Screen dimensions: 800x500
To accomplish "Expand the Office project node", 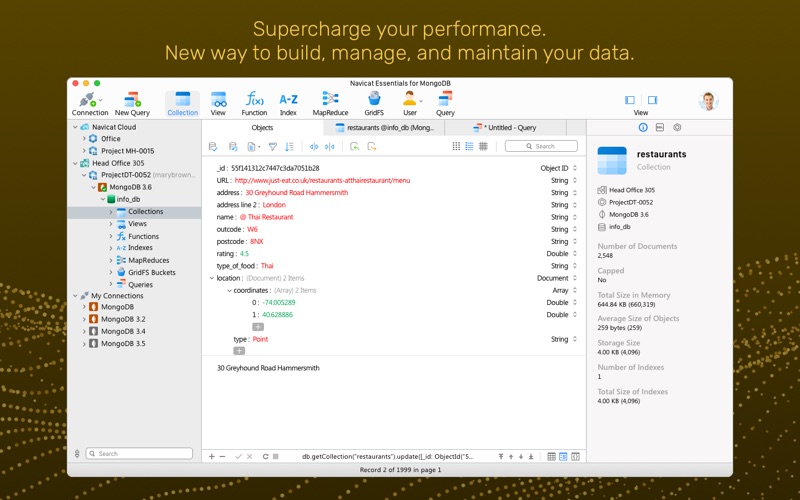I will click(x=84, y=138).
